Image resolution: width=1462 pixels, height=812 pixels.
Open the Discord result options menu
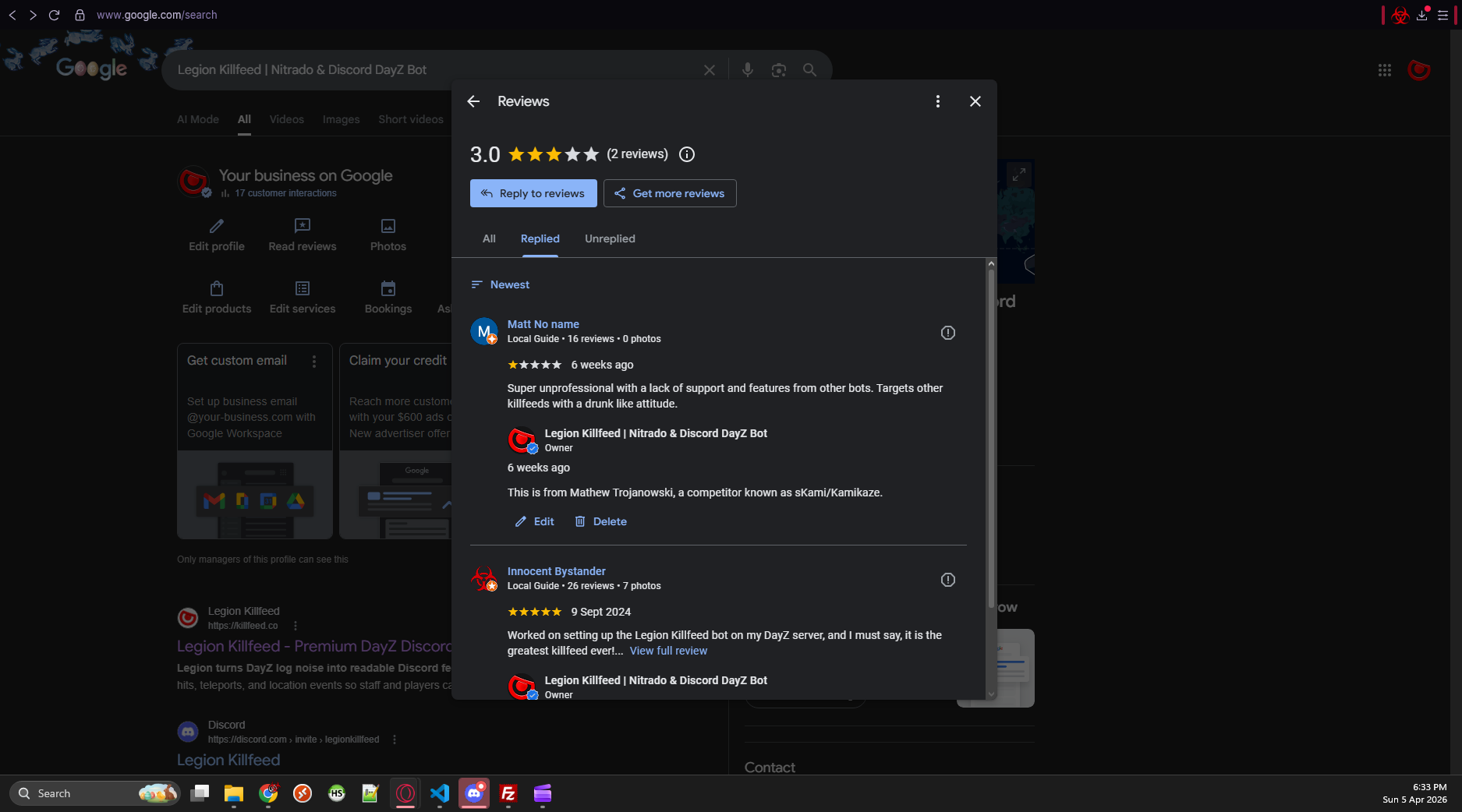pyautogui.click(x=395, y=740)
